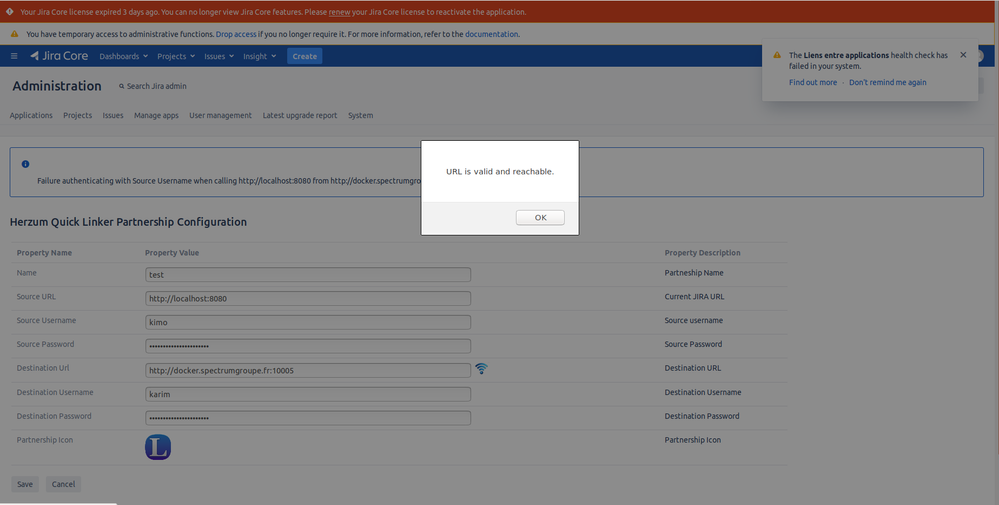Click the 'URL is valid and reachable.' text

point(500,172)
